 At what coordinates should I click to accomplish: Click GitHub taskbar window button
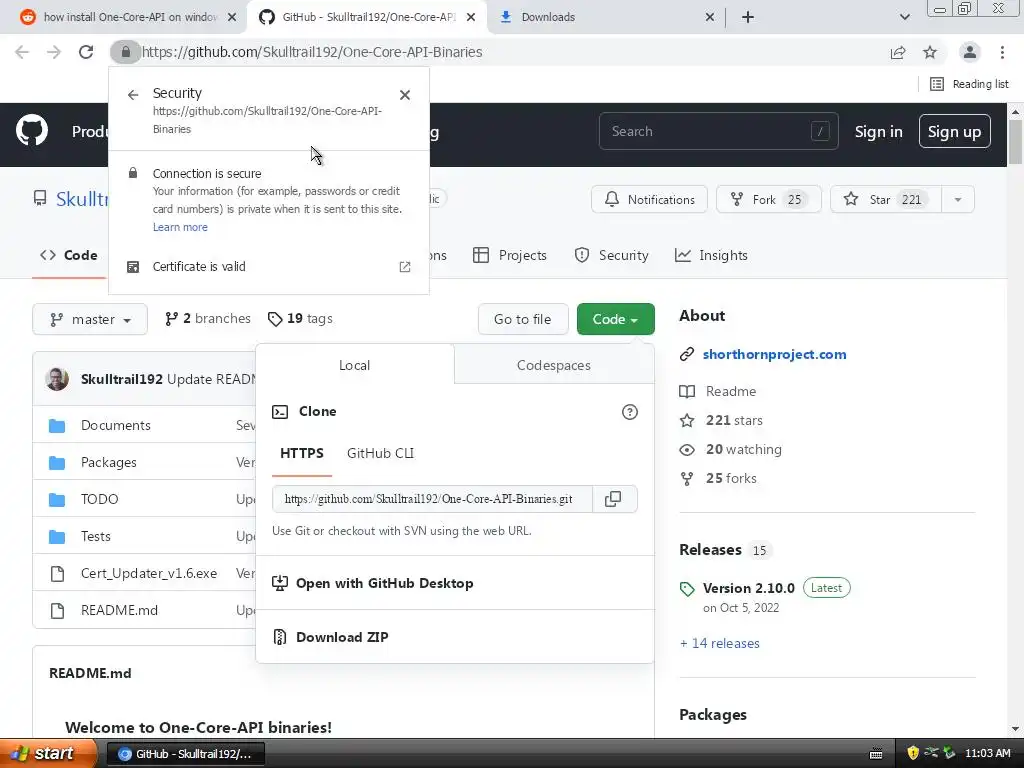click(x=185, y=754)
